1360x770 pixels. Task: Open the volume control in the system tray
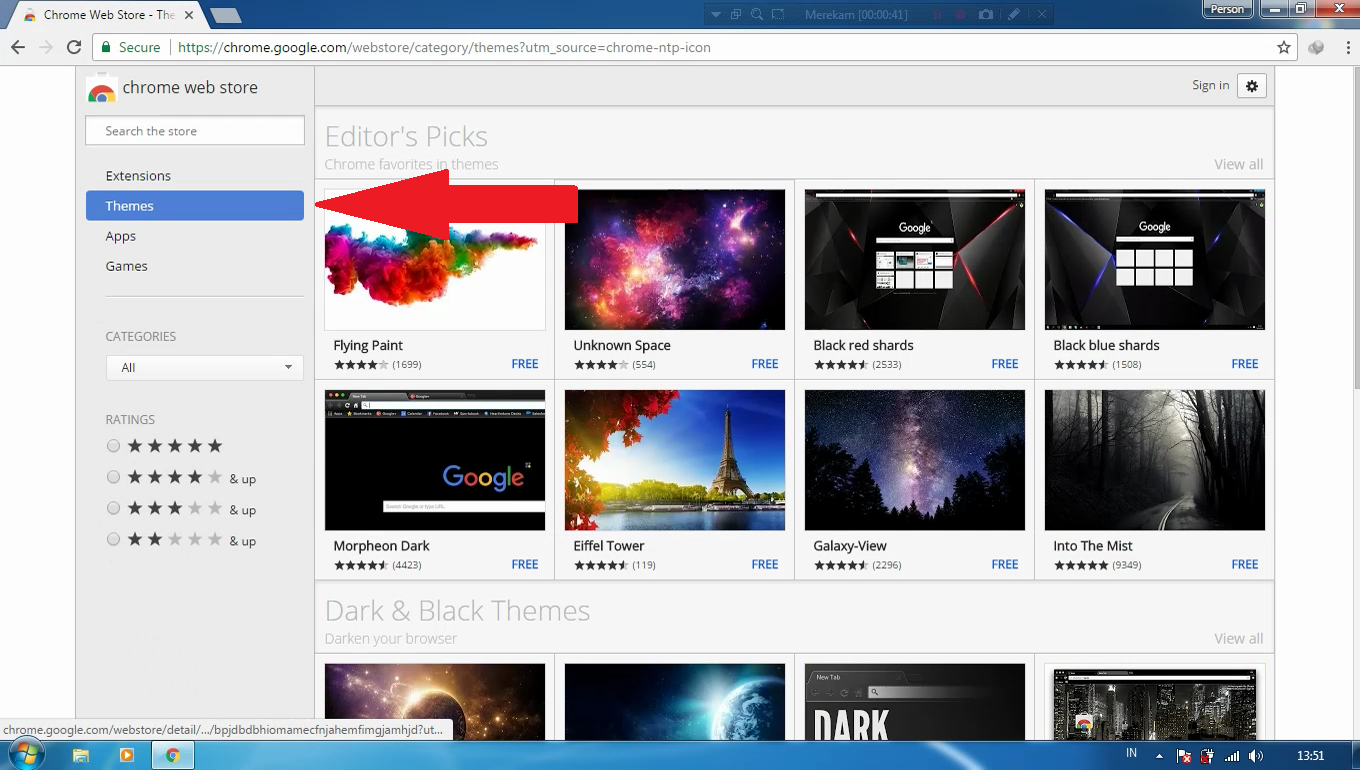(1256, 756)
